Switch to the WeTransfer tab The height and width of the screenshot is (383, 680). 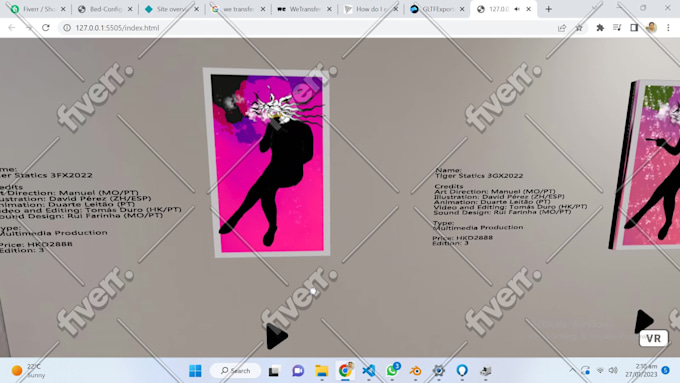pyautogui.click(x=304, y=9)
